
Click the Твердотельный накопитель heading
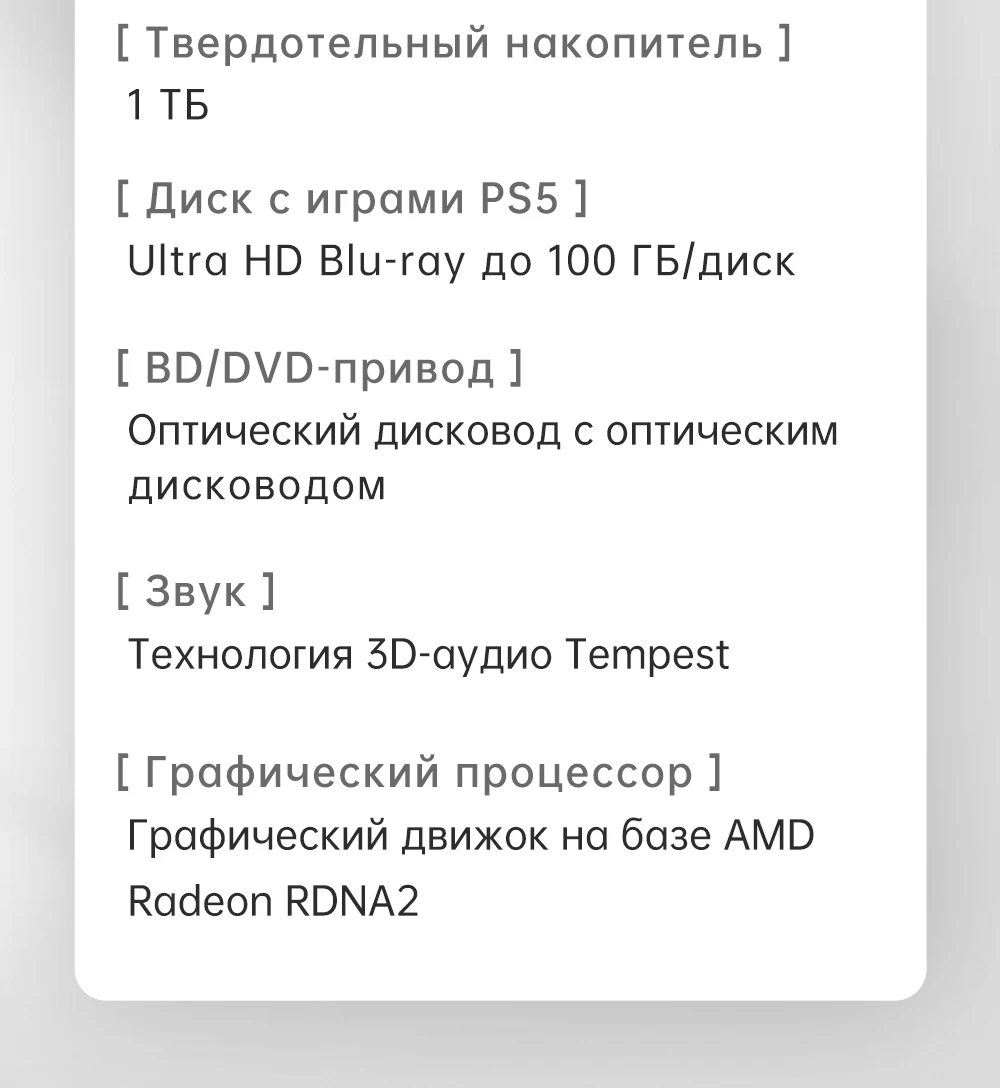click(453, 44)
